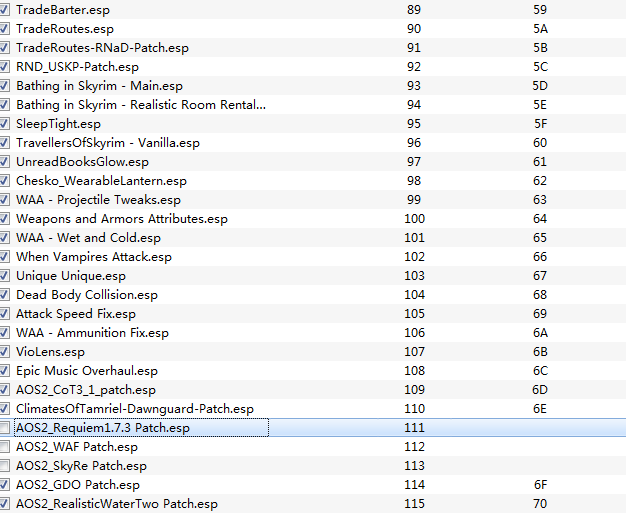Select When Vampires Attack.esp
The height and width of the screenshot is (516, 626).
click(94, 256)
